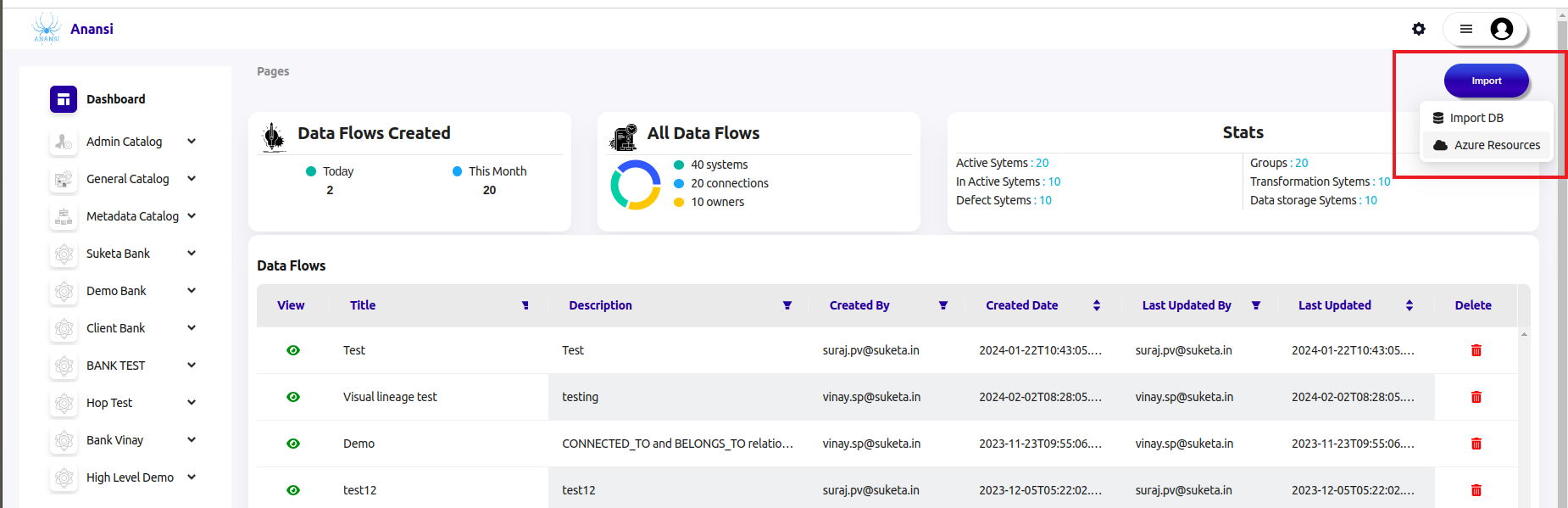
Task: Open the settings gear icon
Action: (1418, 29)
